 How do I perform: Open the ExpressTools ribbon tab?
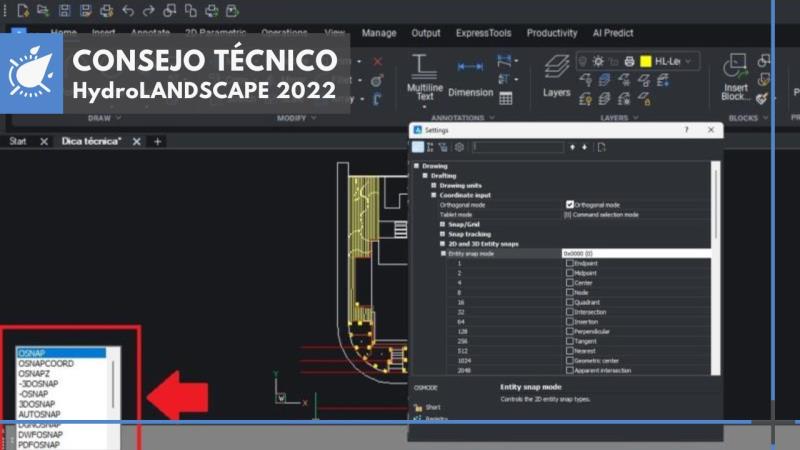pyautogui.click(x=483, y=33)
